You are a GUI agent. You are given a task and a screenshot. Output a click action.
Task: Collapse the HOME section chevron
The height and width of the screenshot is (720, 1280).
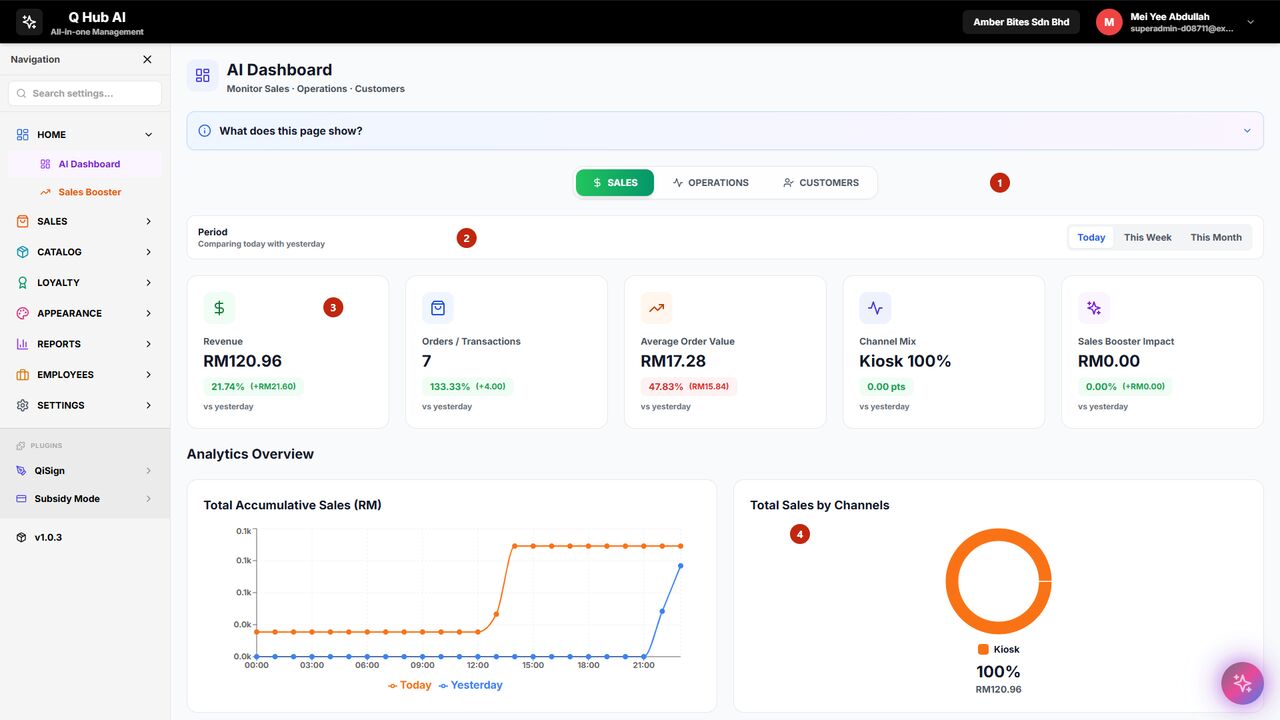149,134
